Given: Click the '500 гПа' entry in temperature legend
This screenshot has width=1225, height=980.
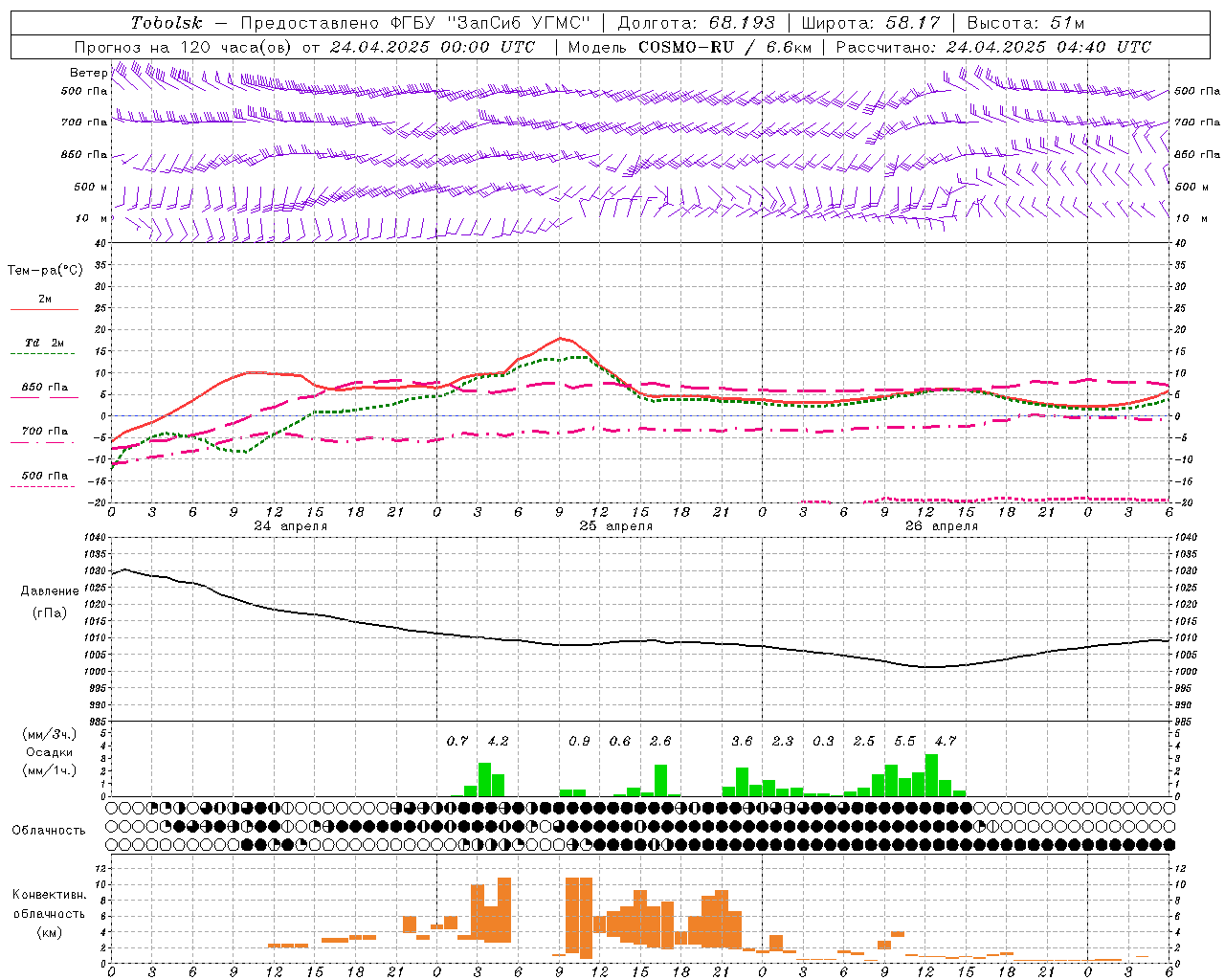Looking at the screenshot, I should 44,476.
